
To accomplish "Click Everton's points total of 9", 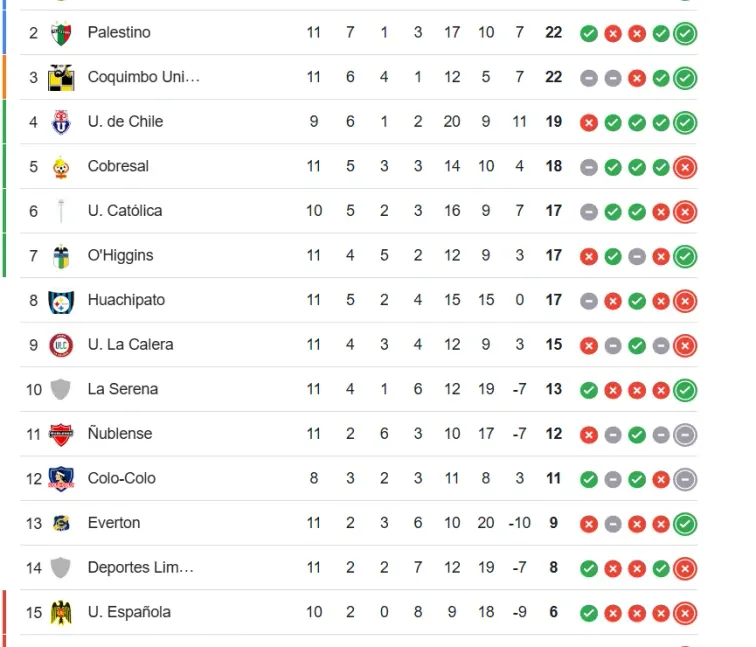I will [x=554, y=523].
